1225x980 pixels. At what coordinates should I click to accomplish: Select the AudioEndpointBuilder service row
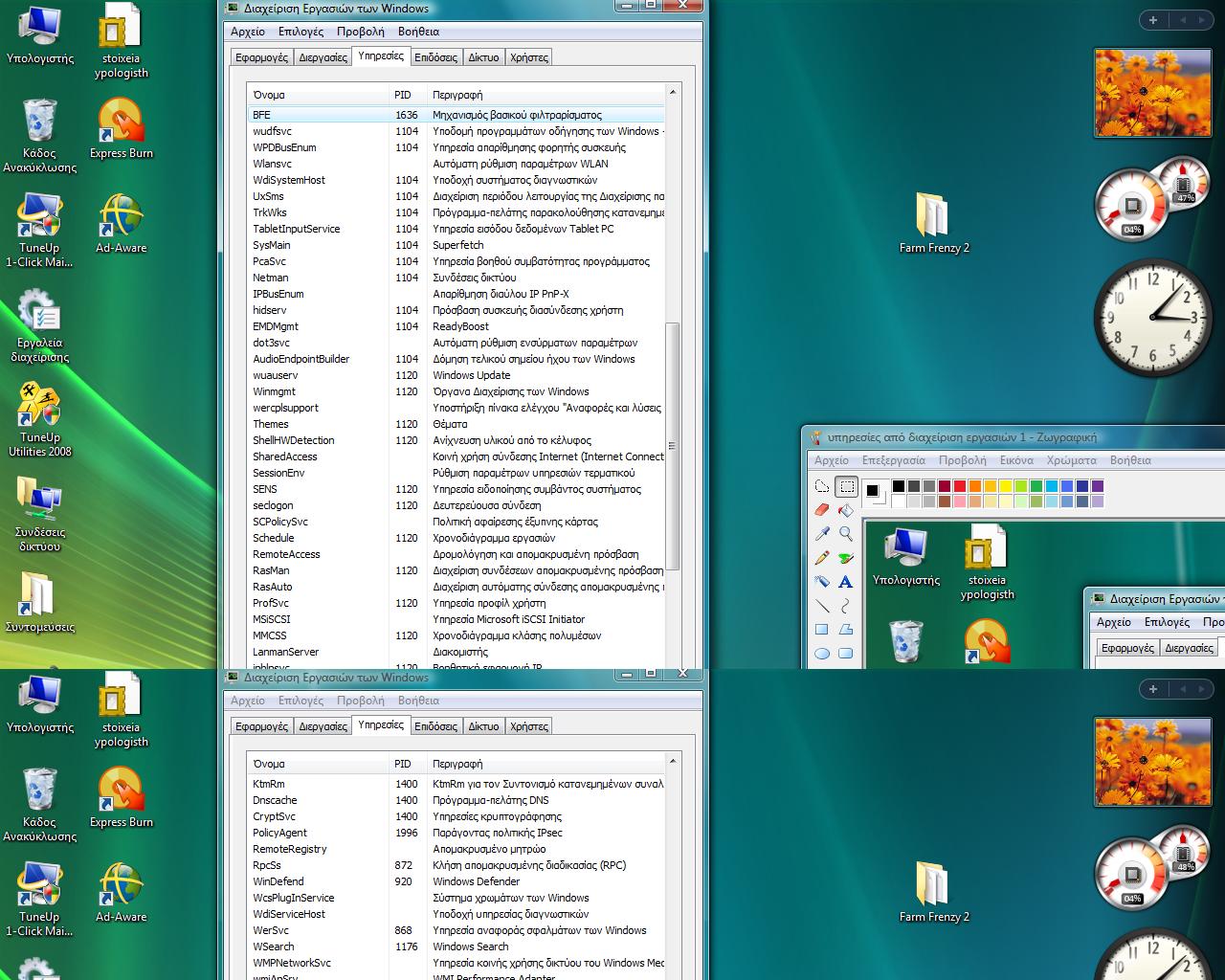(x=456, y=359)
